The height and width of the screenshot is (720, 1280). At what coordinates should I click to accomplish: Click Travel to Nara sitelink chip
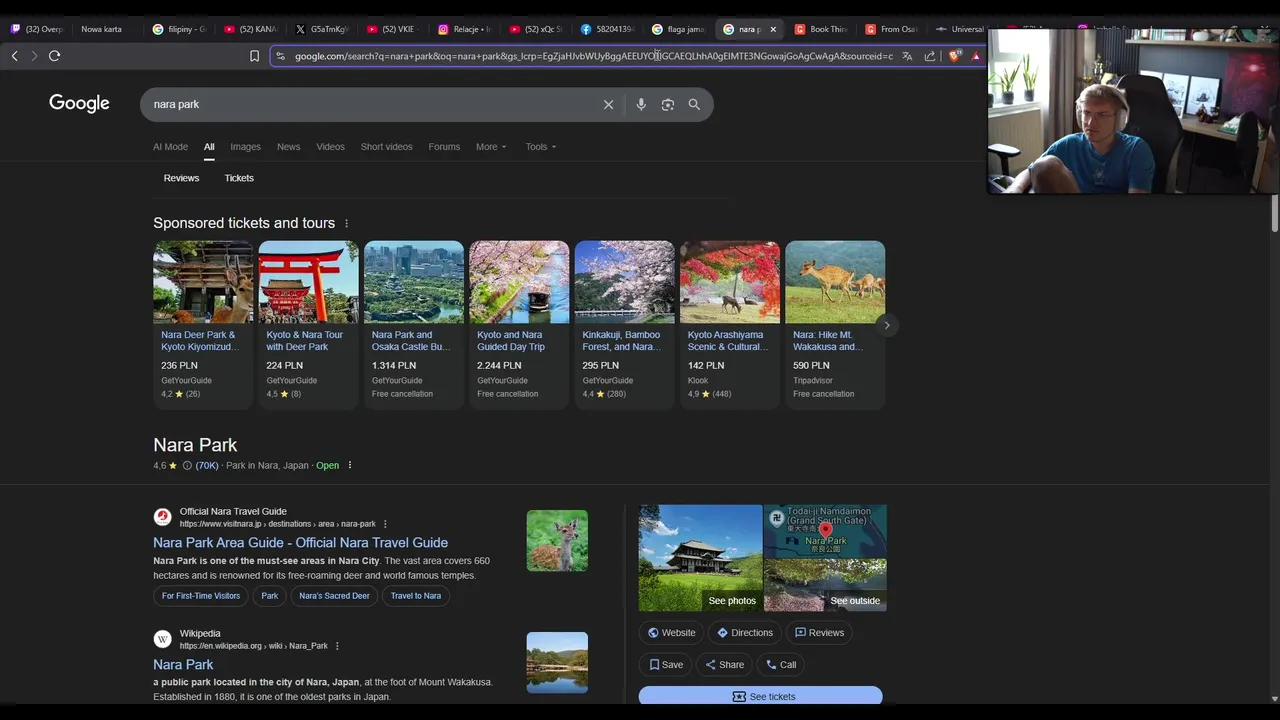click(x=416, y=596)
